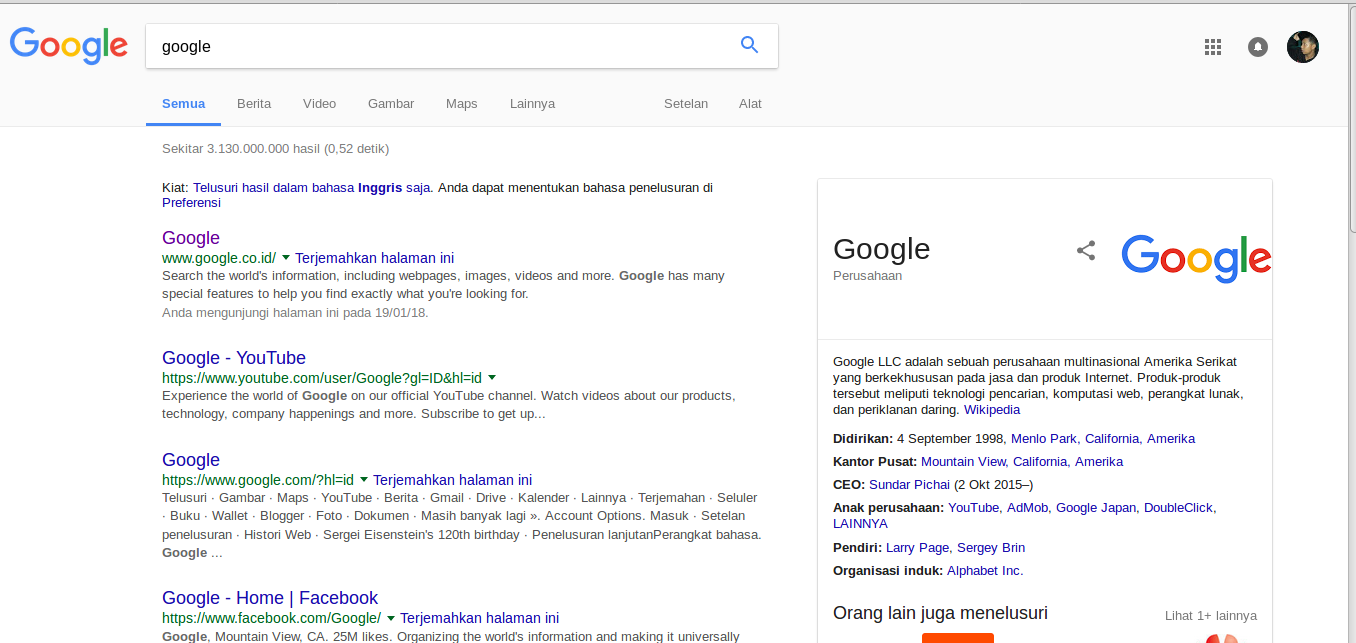The image size is (1356, 643).
Task: Click Lihat 1+ lainnya
Action: coord(1211,616)
